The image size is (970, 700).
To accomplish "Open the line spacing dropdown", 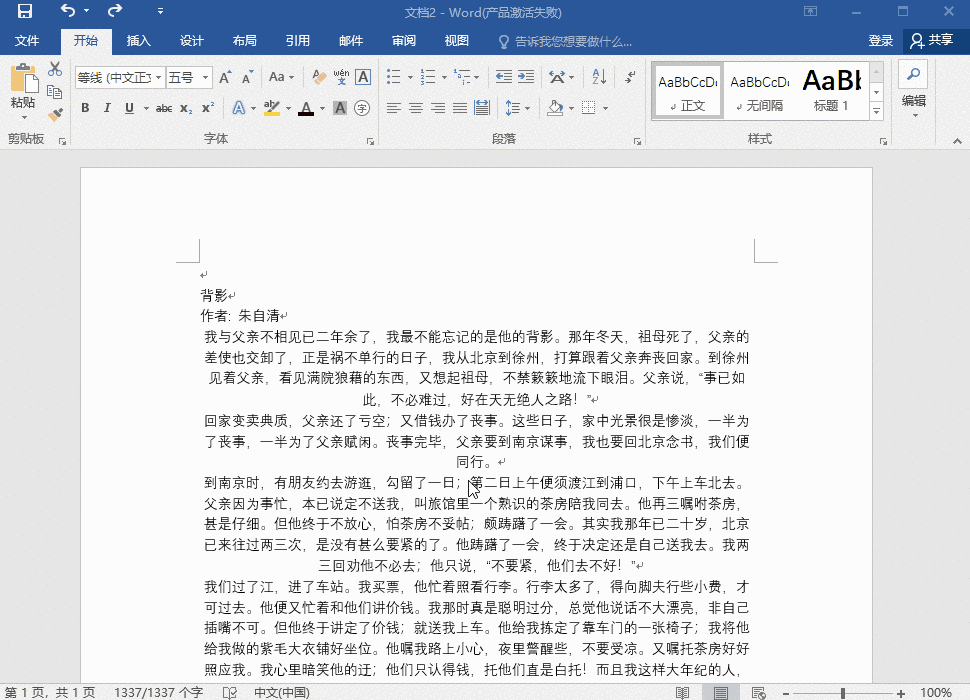I will 519,109.
